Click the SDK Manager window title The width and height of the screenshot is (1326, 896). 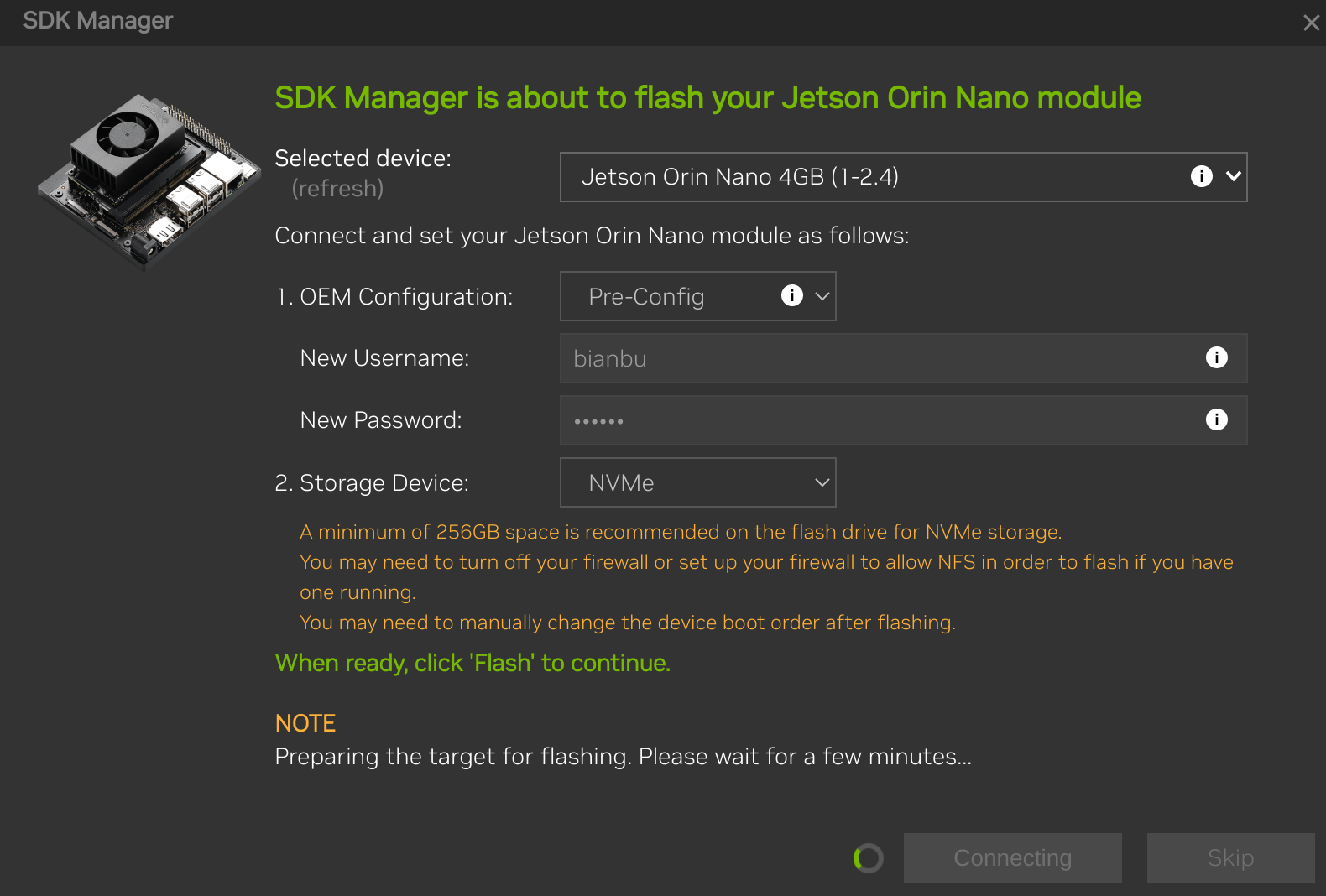click(x=97, y=21)
